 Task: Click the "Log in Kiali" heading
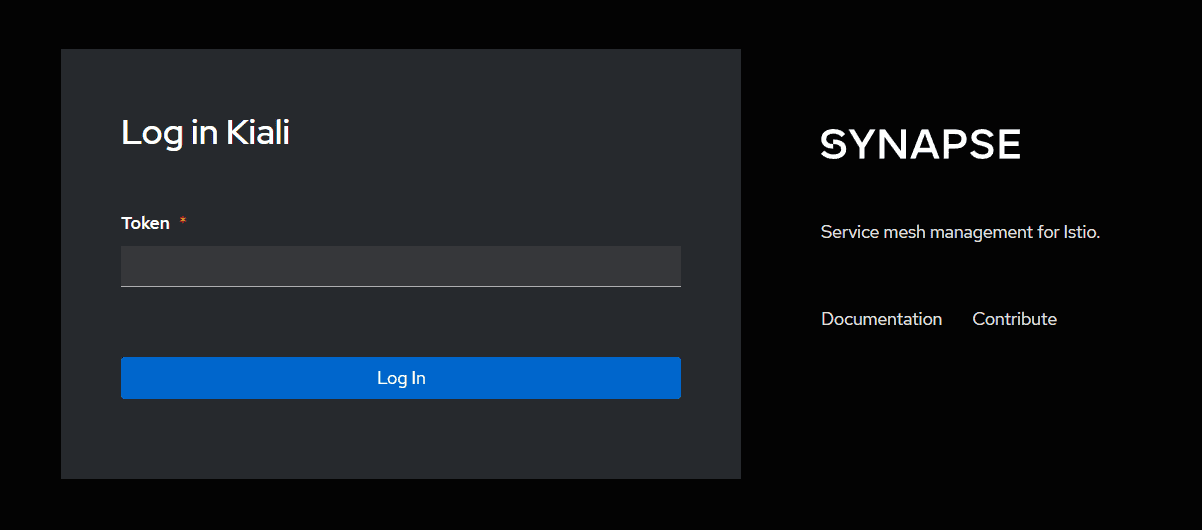(205, 132)
